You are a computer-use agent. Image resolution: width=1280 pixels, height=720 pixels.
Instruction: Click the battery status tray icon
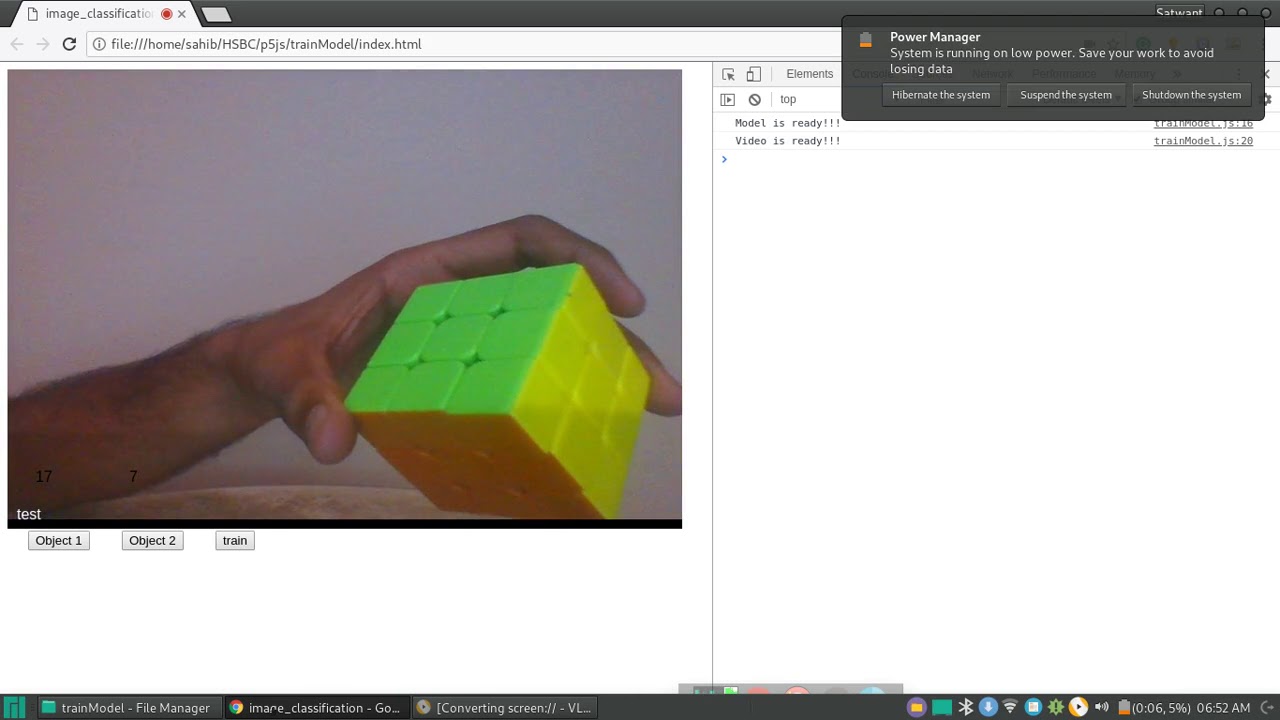1123,707
